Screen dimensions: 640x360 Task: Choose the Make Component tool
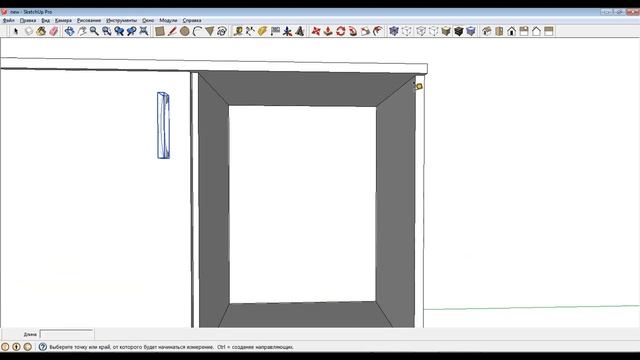point(29,31)
